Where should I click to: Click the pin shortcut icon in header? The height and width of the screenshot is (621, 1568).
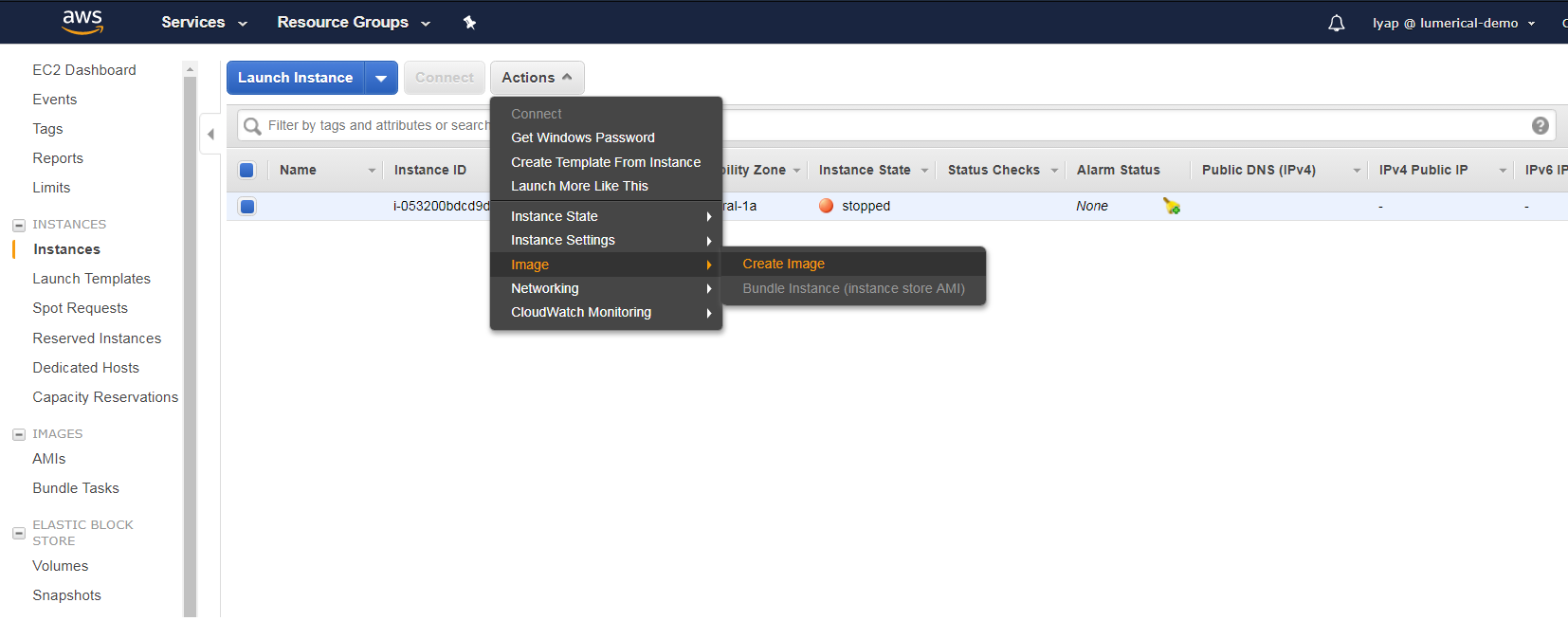pos(469,23)
